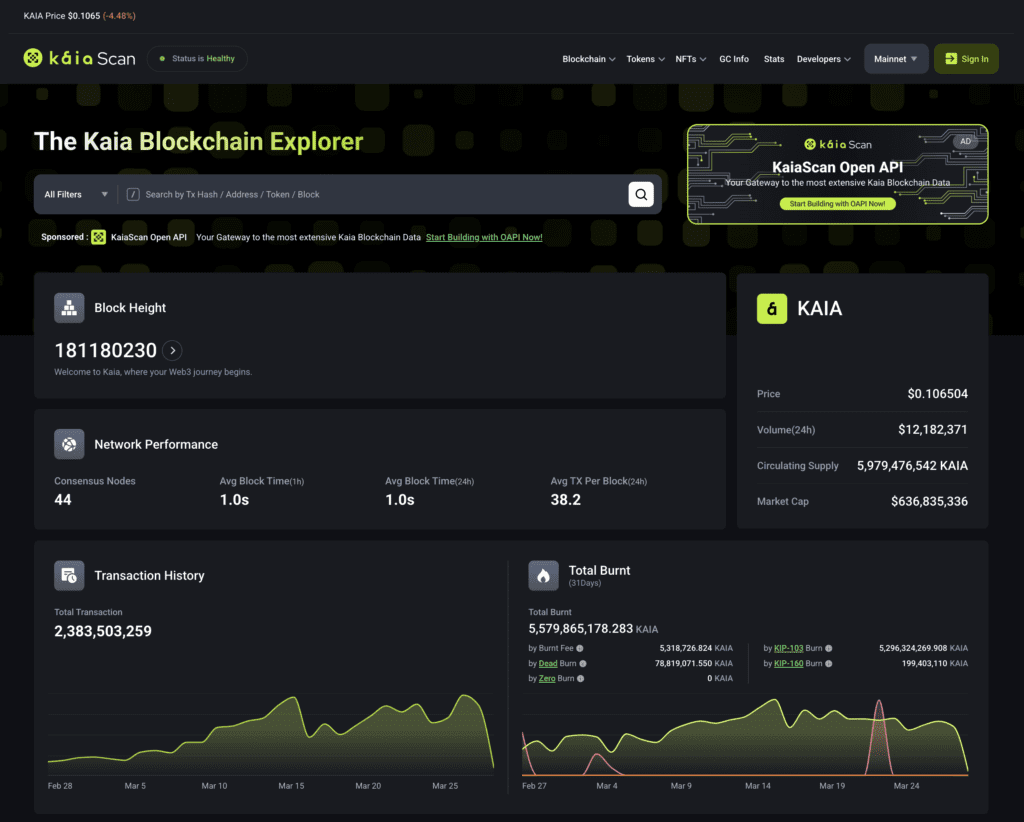
Task: Open the All Filters dropdown
Action: point(76,194)
